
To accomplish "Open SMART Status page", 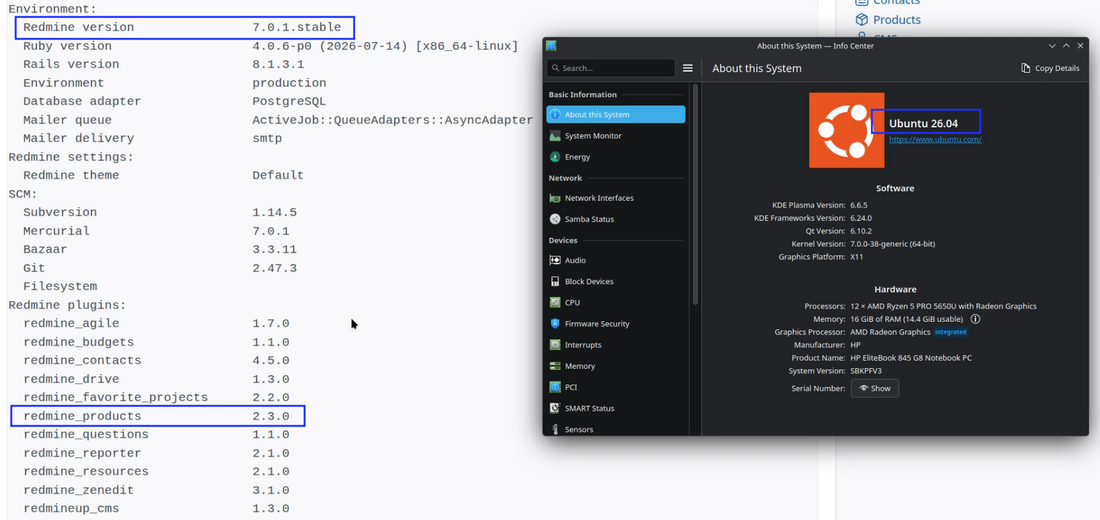I will [x=615, y=408].
